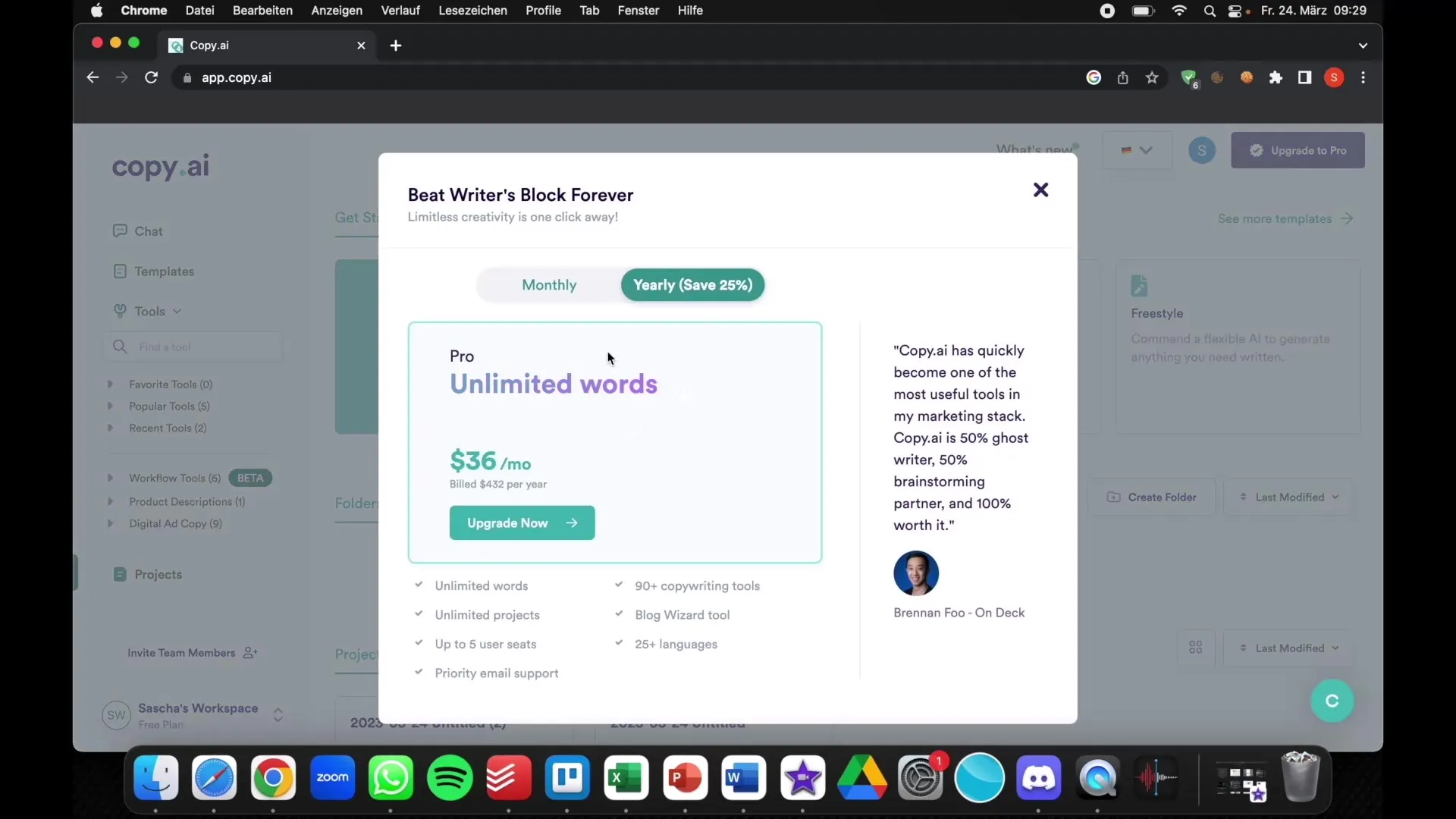This screenshot has width=1456, height=819.
Task: Click What's new link
Action: (1034, 149)
